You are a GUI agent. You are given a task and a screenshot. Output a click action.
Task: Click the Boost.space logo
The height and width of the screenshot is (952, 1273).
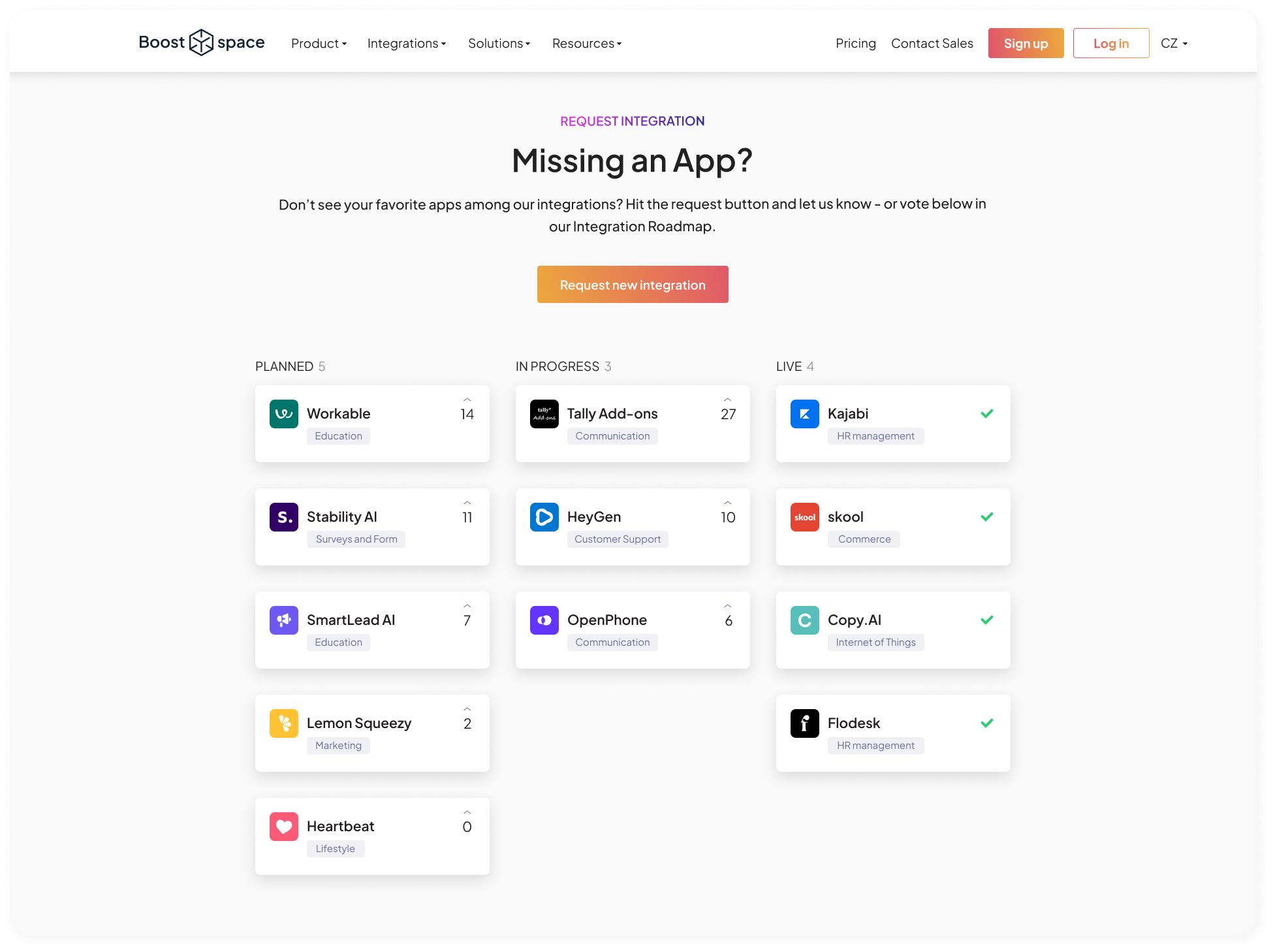[x=201, y=42]
